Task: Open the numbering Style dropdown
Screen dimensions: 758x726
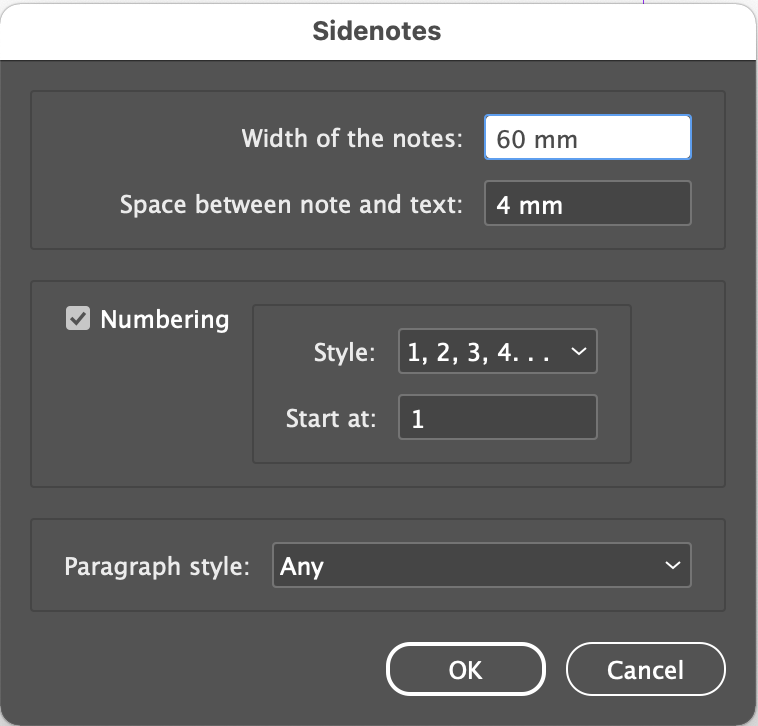Action: pos(497,352)
